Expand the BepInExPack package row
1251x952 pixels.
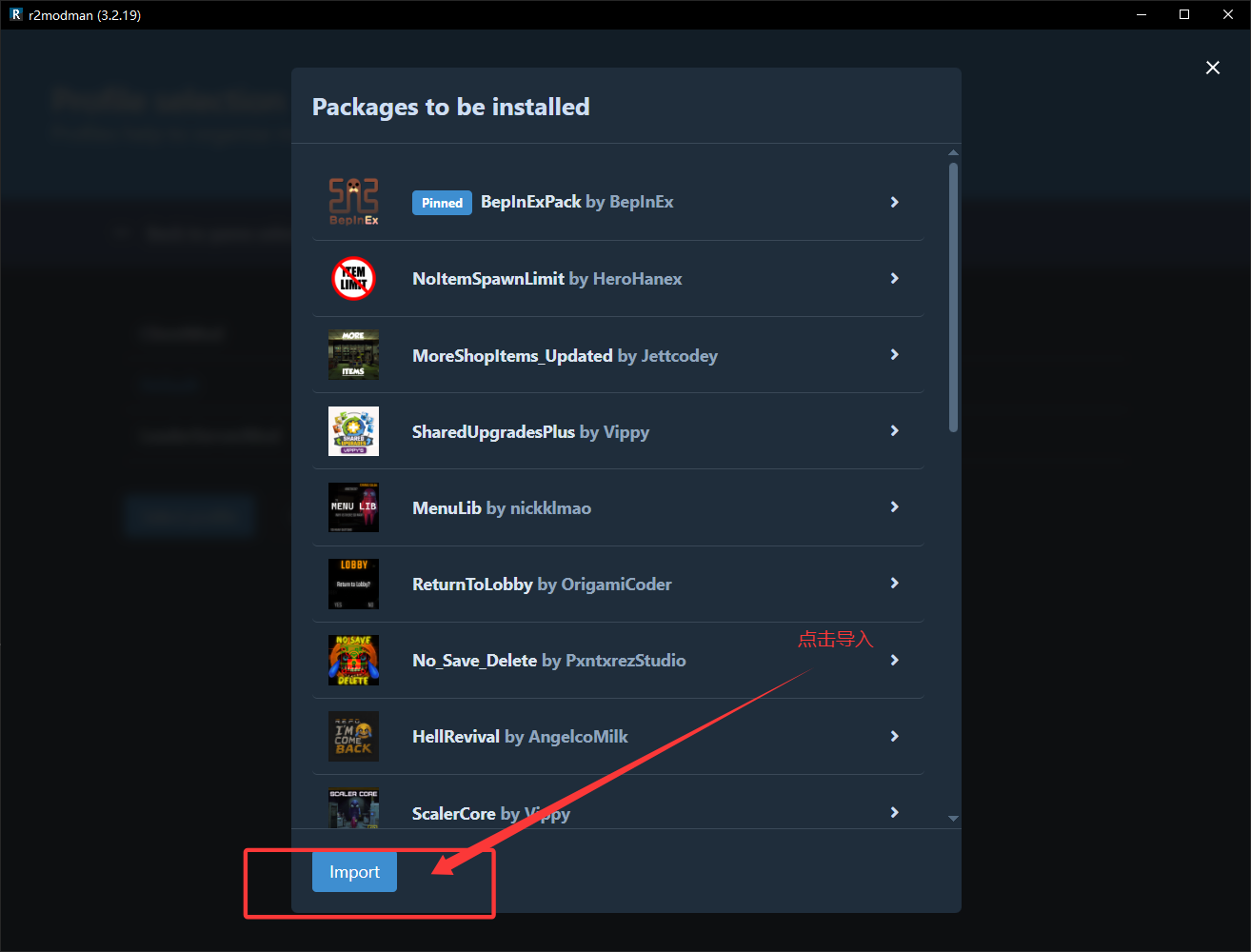(894, 202)
